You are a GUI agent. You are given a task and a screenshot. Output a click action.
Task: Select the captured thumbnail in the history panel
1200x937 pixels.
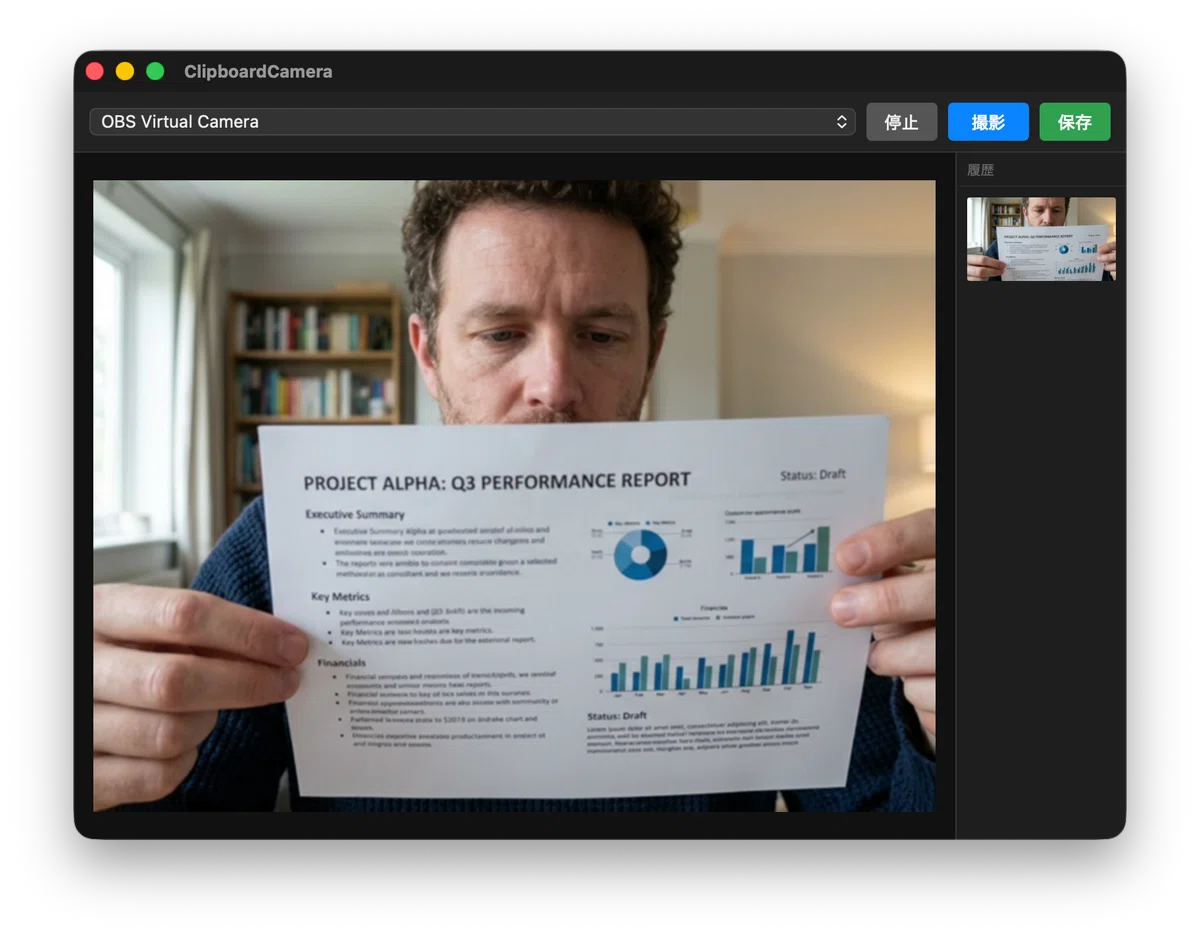coord(1041,239)
